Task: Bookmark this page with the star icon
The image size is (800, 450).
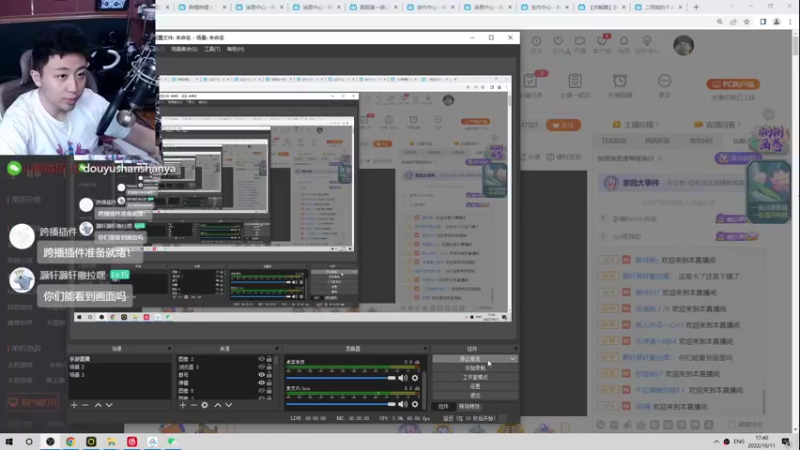Action: point(747,22)
